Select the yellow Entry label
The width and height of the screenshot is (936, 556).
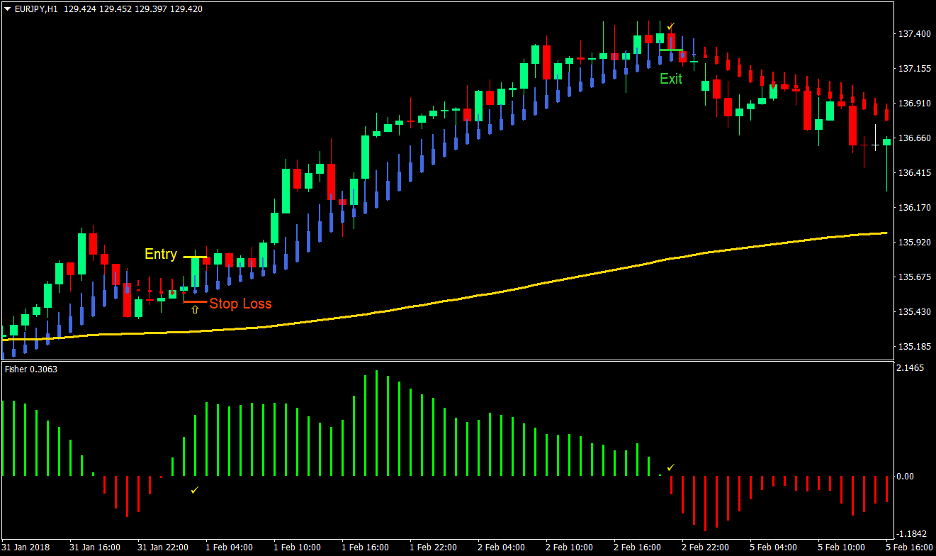click(x=160, y=254)
